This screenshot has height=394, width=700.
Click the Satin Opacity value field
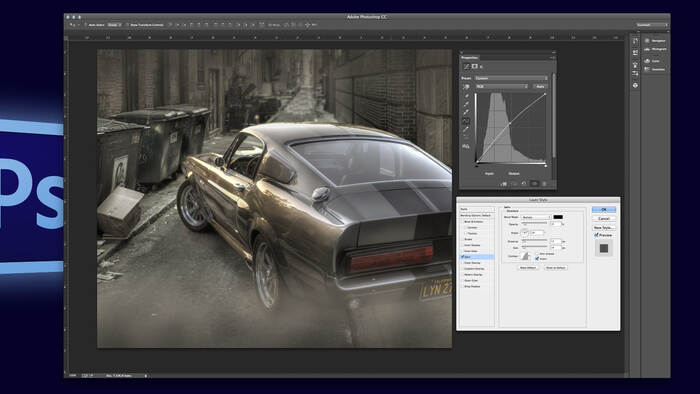click(556, 224)
